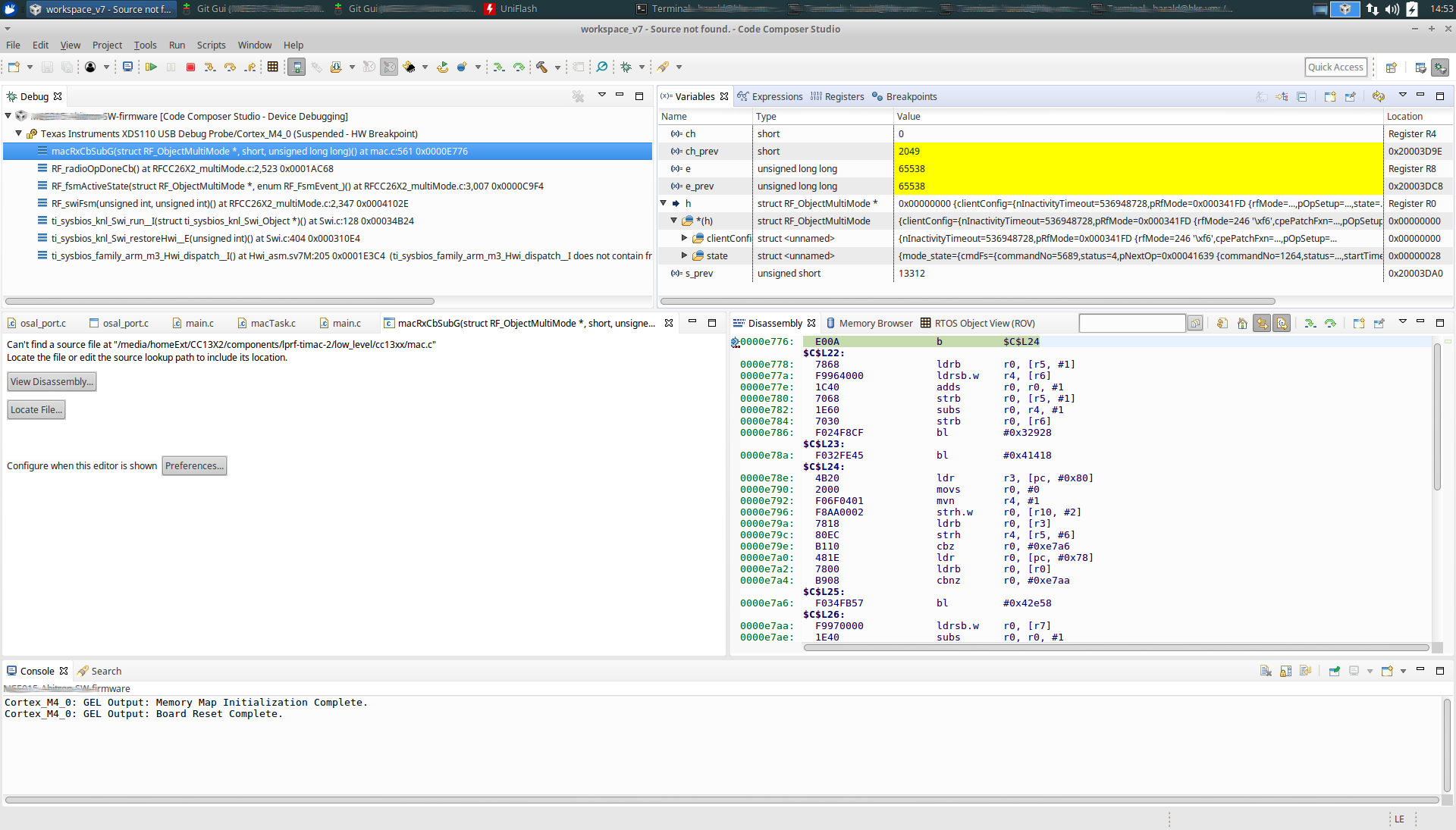Click the assembly Step Into green icon
Screen dimensions: 1456x830
point(499,67)
